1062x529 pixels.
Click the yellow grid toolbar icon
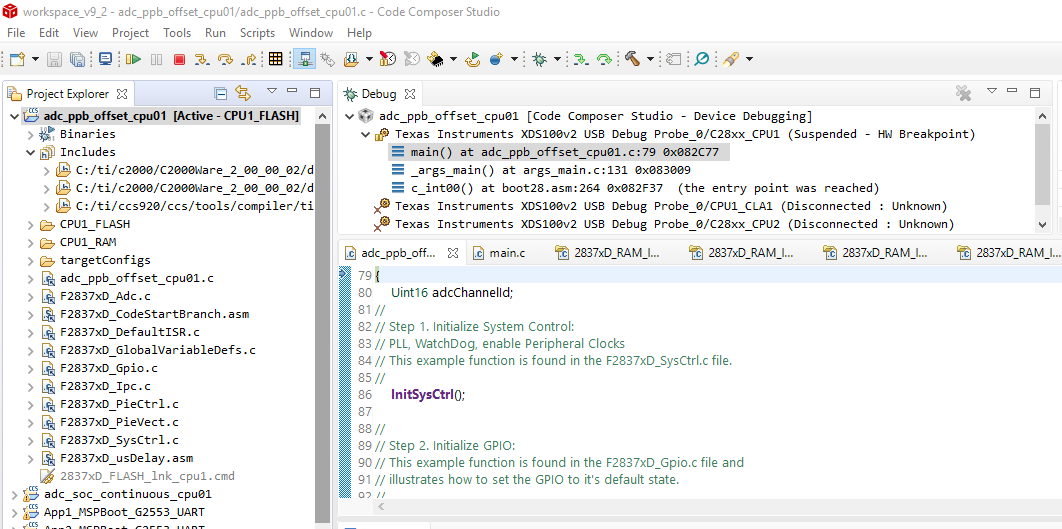276,60
